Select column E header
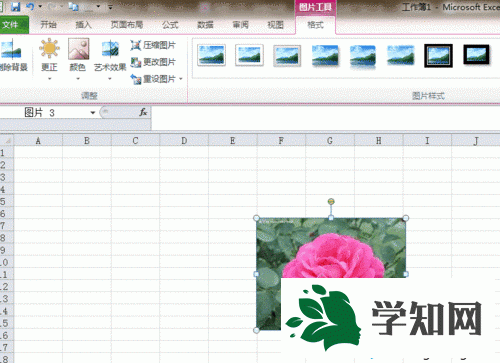This screenshot has height=363, width=500. point(233,141)
